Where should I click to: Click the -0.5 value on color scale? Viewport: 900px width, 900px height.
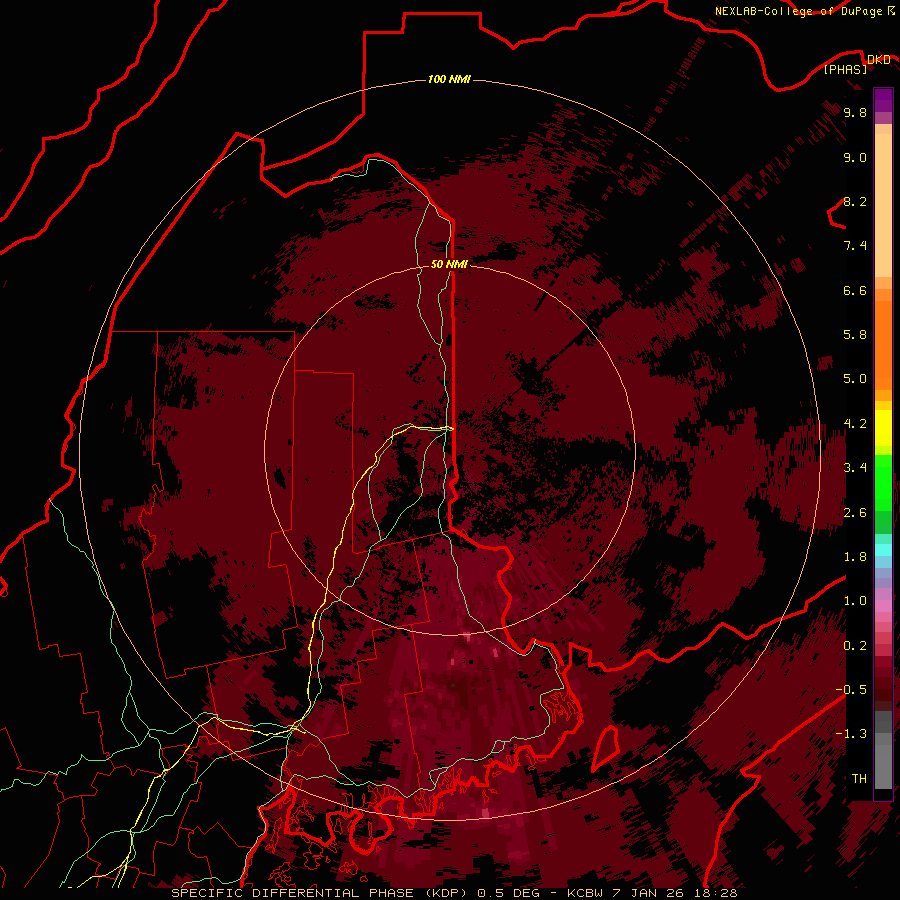pyautogui.click(x=851, y=690)
